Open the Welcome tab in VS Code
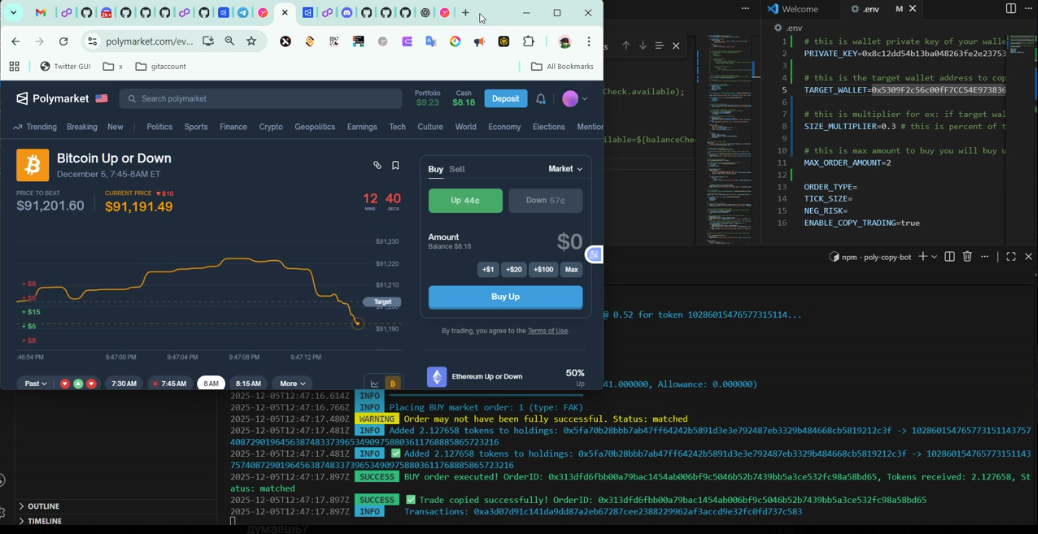The width and height of the screenshot is (1038, 534). coord(800,9)
